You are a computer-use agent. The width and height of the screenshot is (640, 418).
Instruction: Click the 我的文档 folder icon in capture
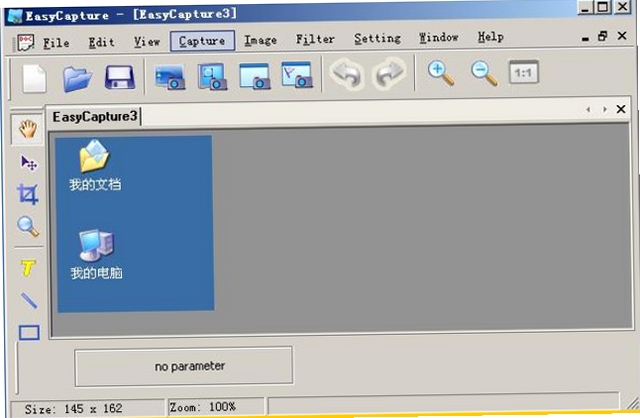coord(94,156)
